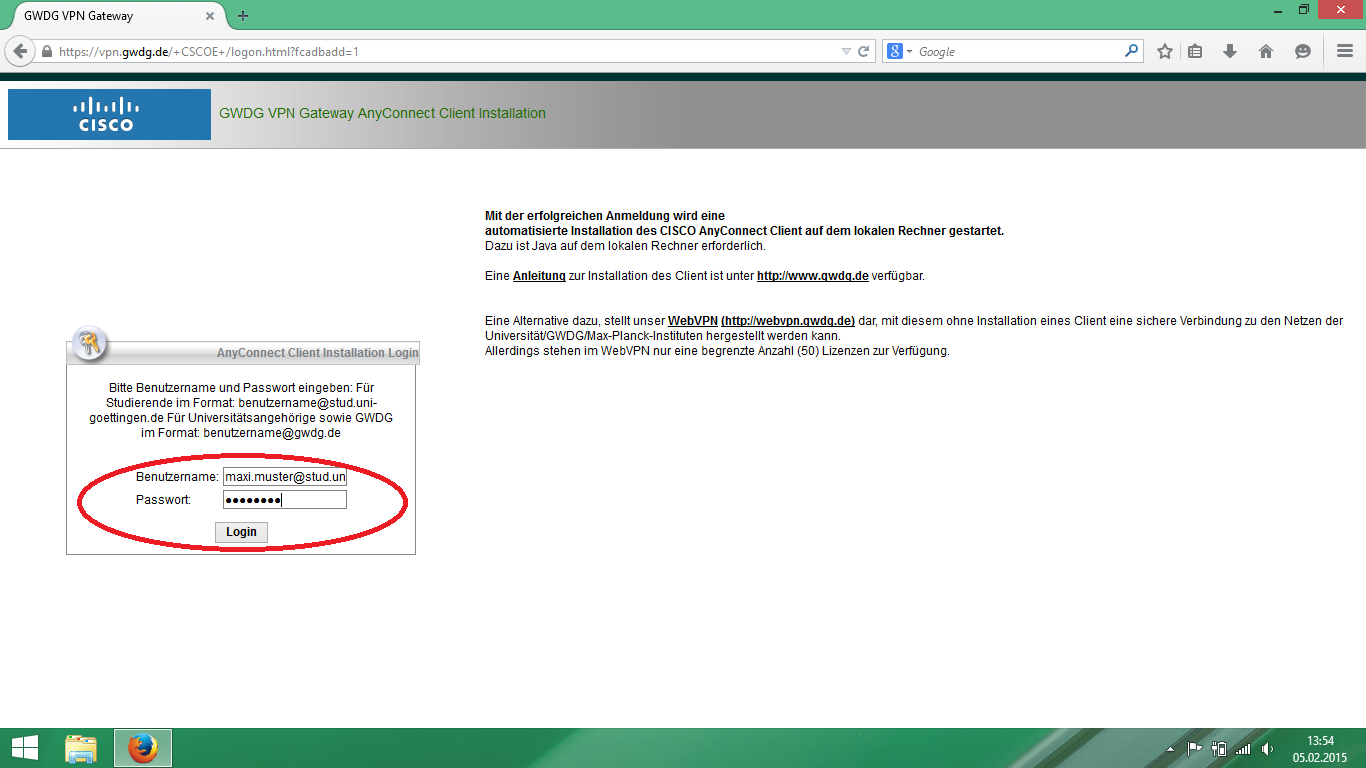Open the Firefox hamburger menu

(1345, 51)
